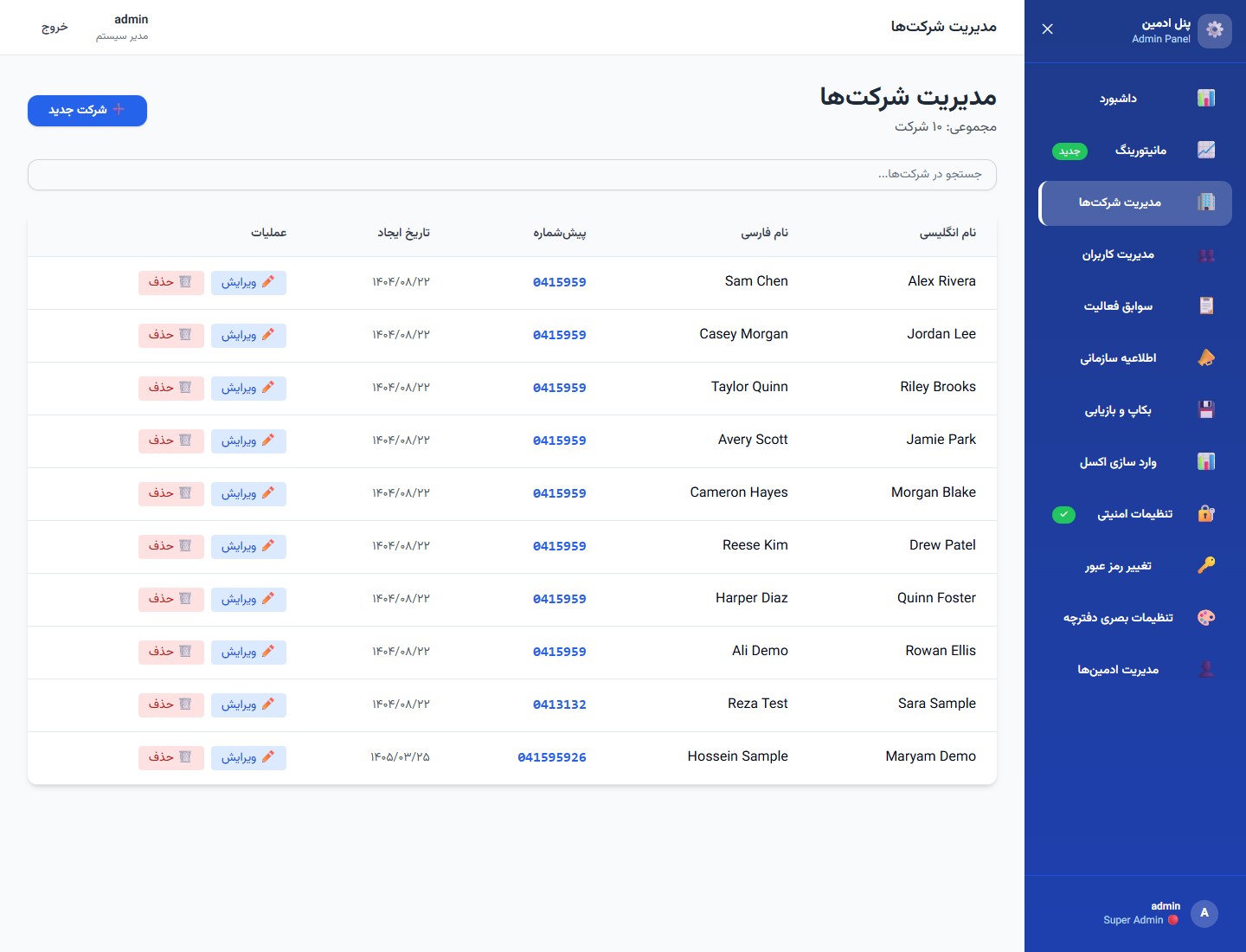The height and width of the screenshot is (952, 1246).
Task: Select the مدیریت کاربران menu entry
Action: coord(1135,254)
